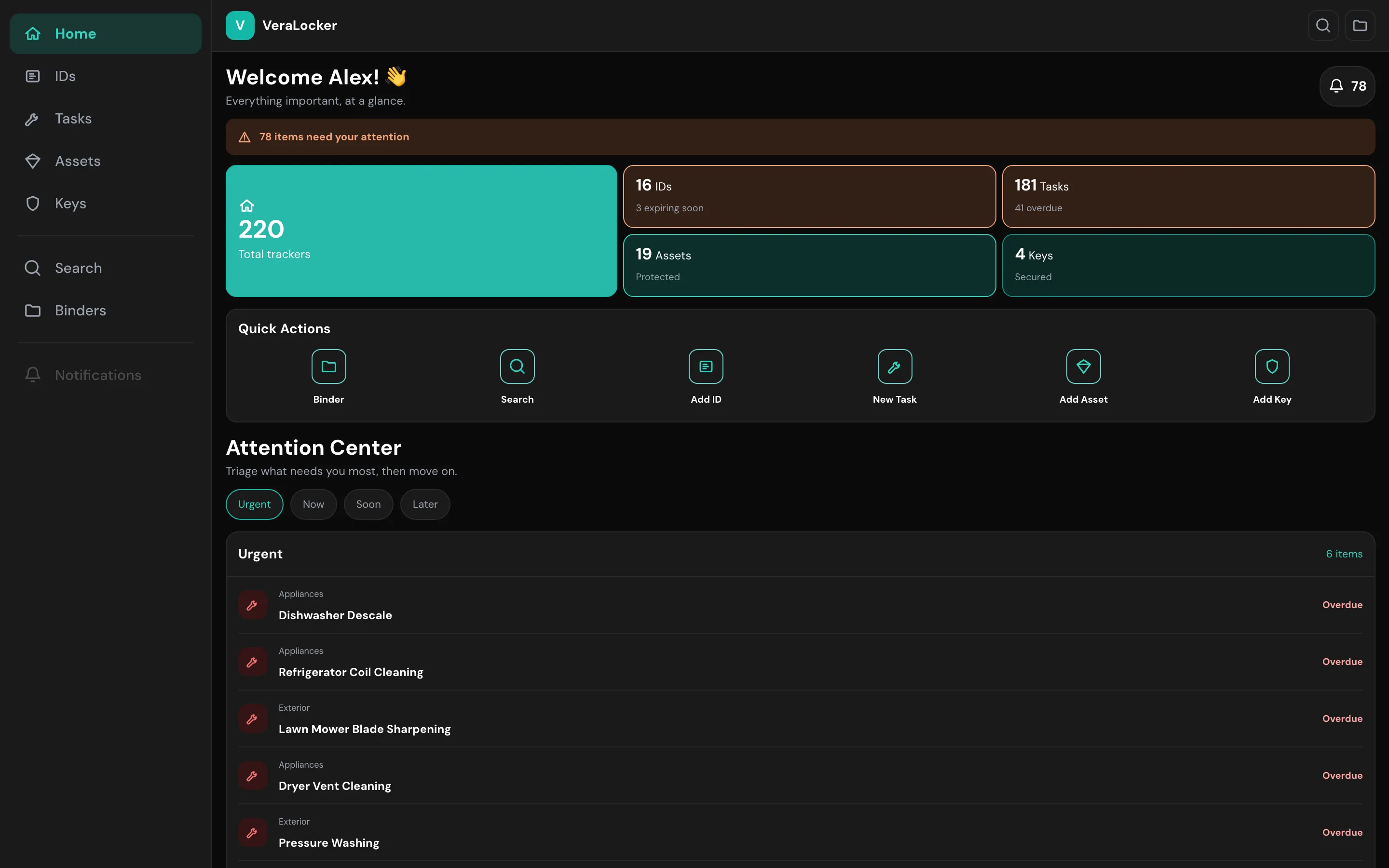The image size is (1389, 868).
Task: Open Assets in the sidebar
Action: 106,162
